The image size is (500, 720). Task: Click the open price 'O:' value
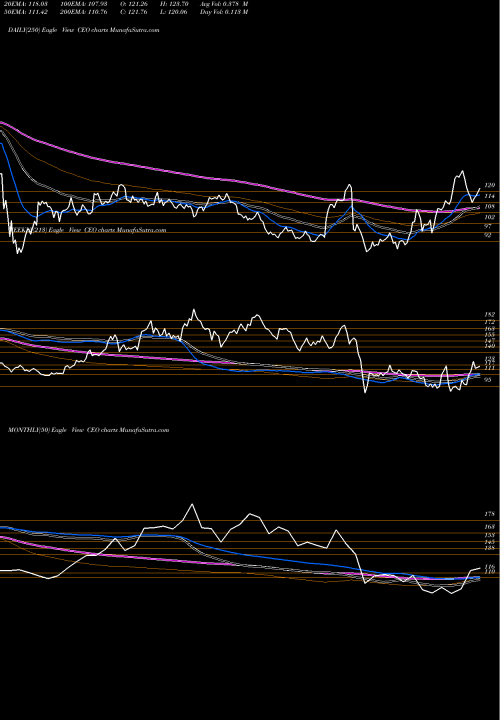[x=134, y=4]
